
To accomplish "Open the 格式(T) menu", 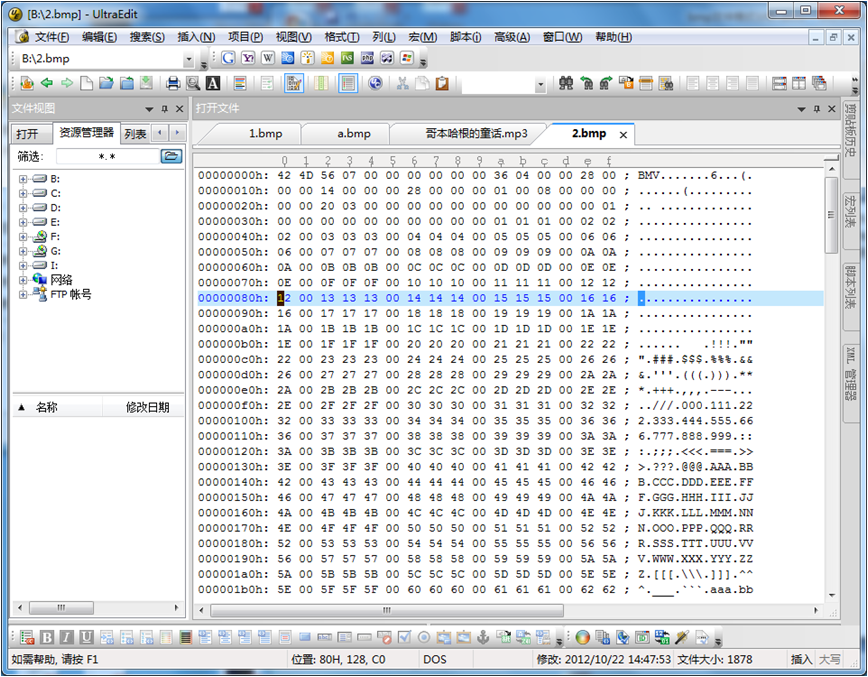I will [342, 37].
